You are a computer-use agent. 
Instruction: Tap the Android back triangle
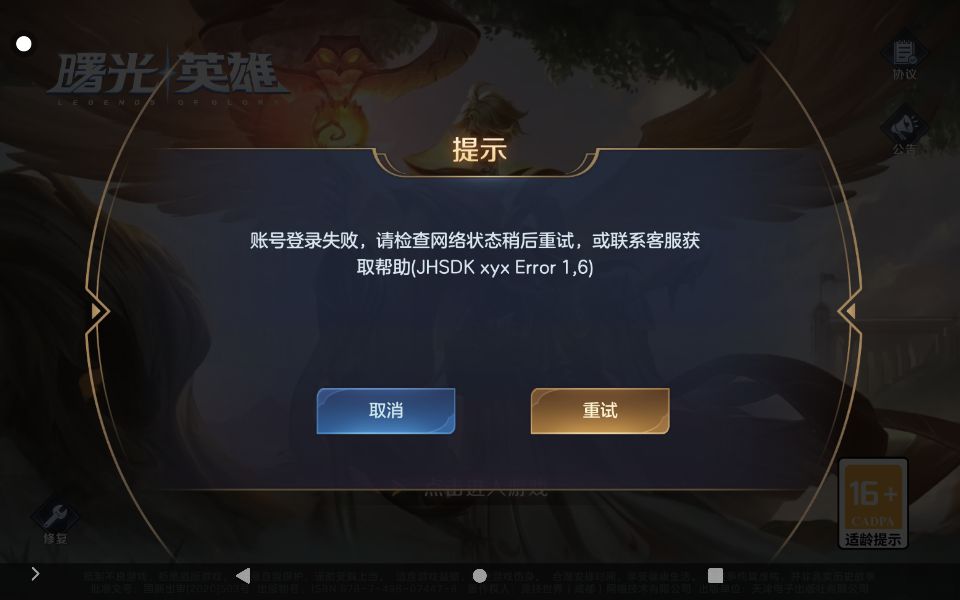(243, 575)
